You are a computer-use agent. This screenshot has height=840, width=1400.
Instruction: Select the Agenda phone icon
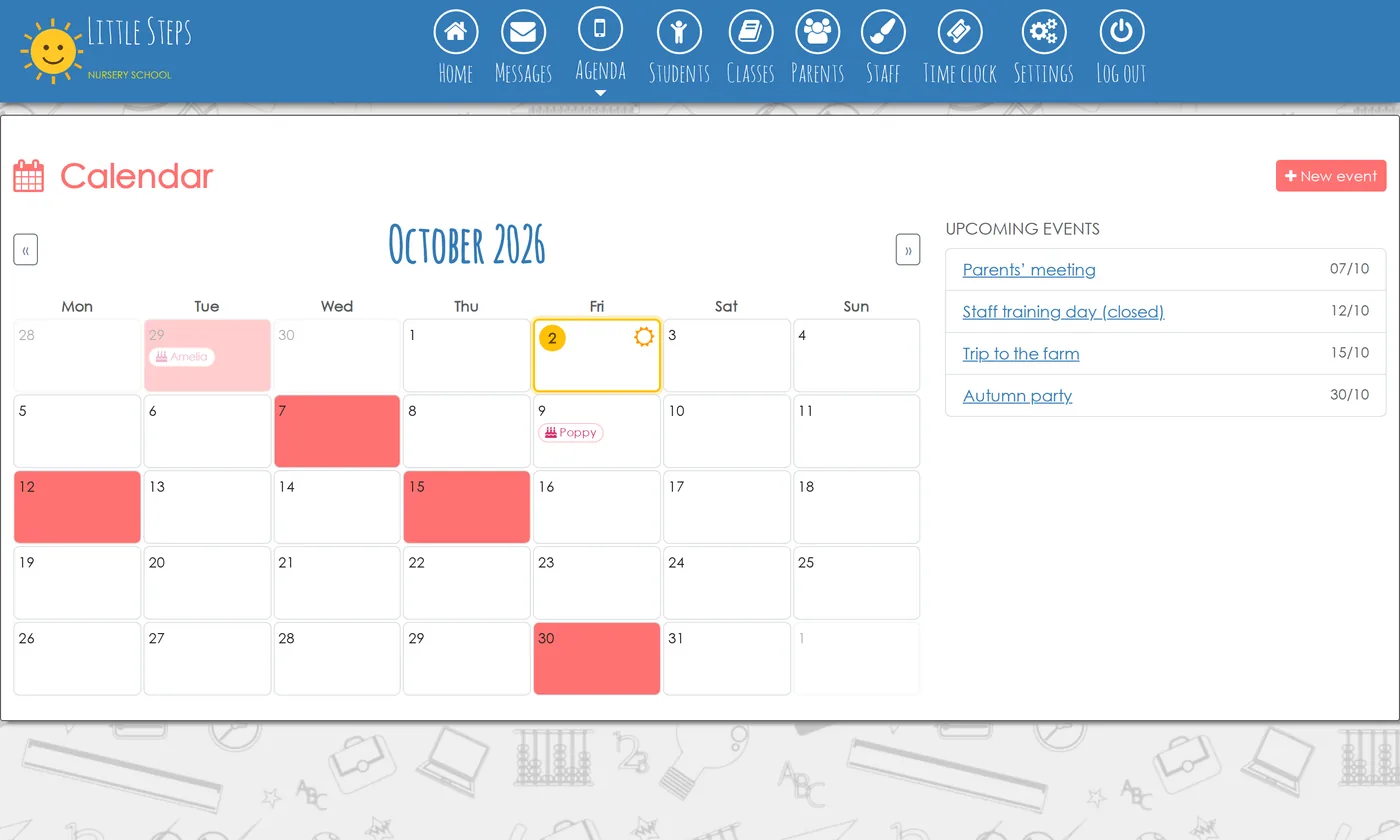(600, 28)
